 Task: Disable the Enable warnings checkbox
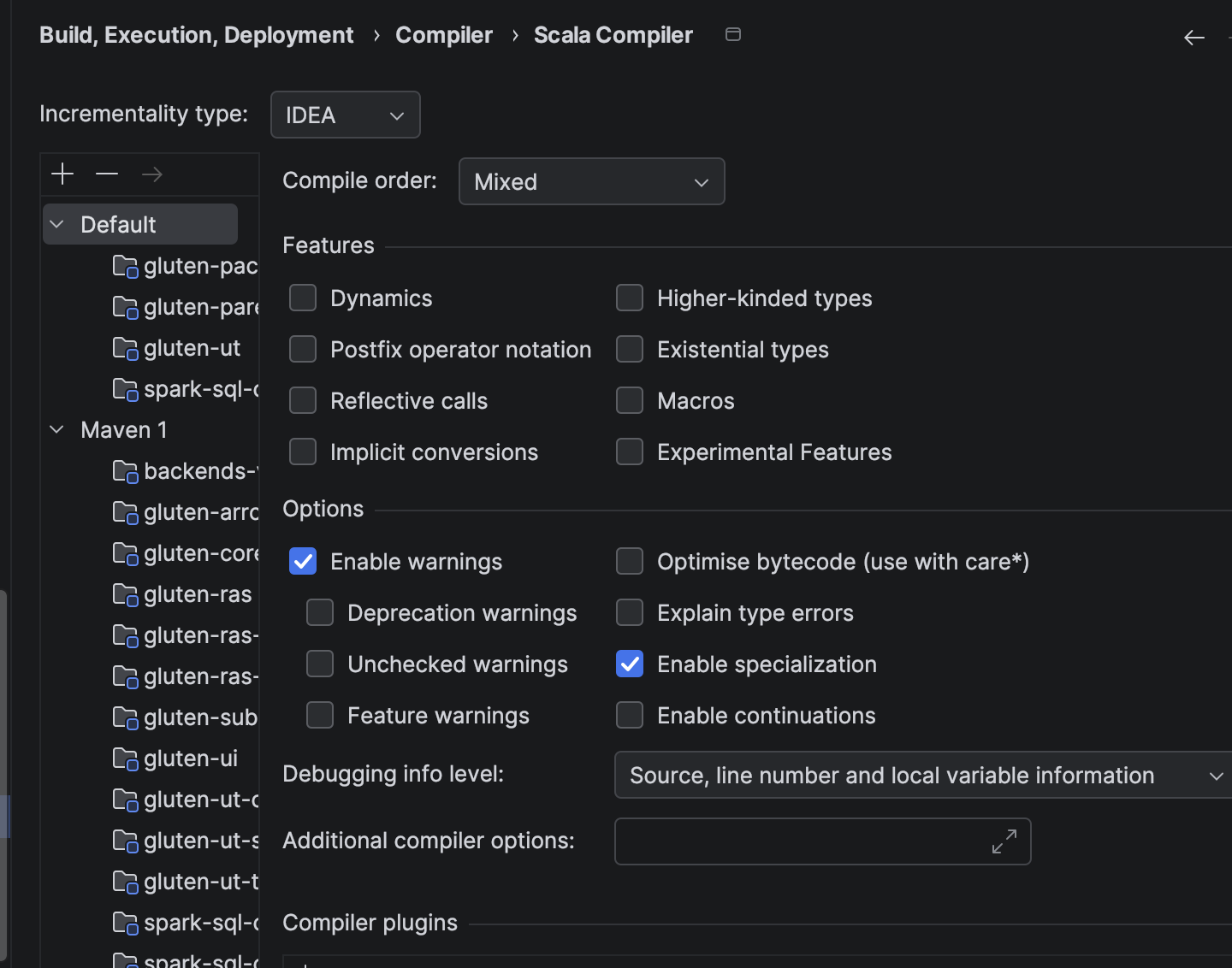click(x=303, y=562)
